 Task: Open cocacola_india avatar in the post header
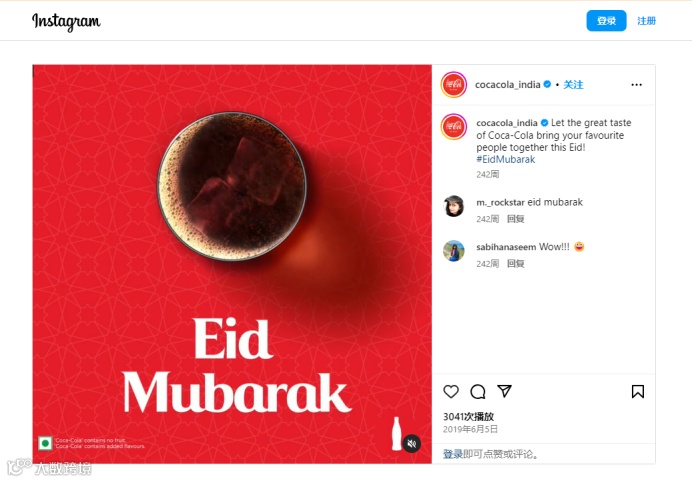click(453, 84)
